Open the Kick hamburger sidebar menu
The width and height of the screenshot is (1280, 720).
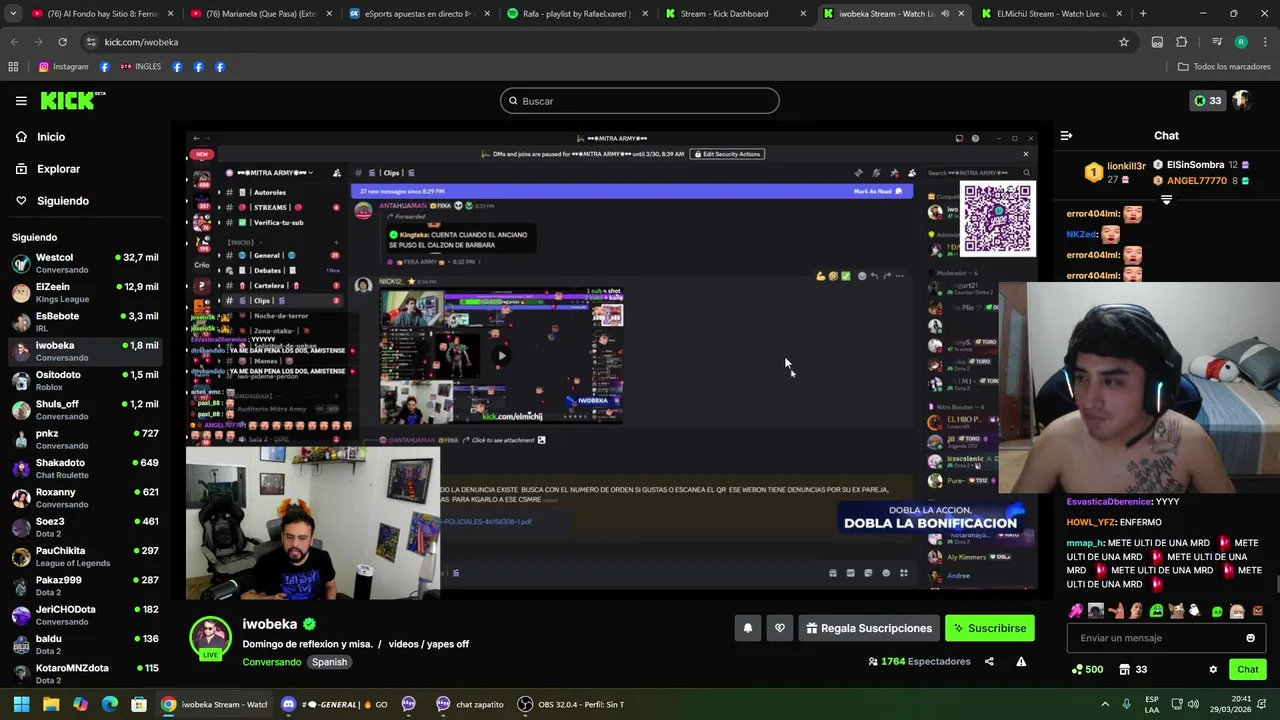(21, 100)
